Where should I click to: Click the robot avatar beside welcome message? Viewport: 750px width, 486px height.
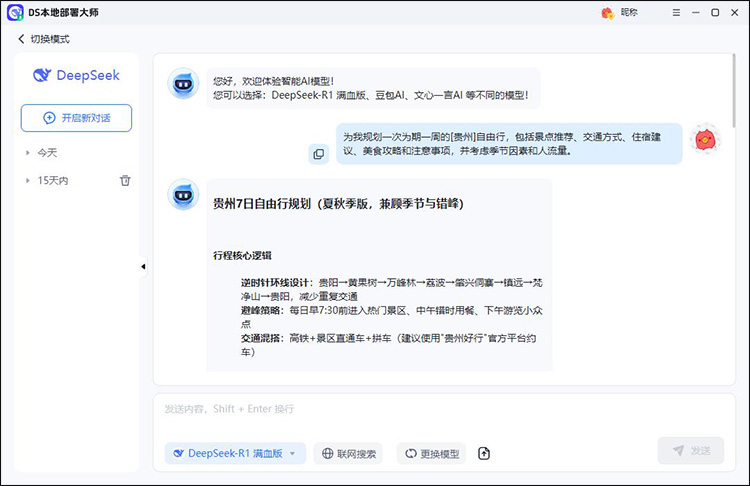[x=183, y=84]
